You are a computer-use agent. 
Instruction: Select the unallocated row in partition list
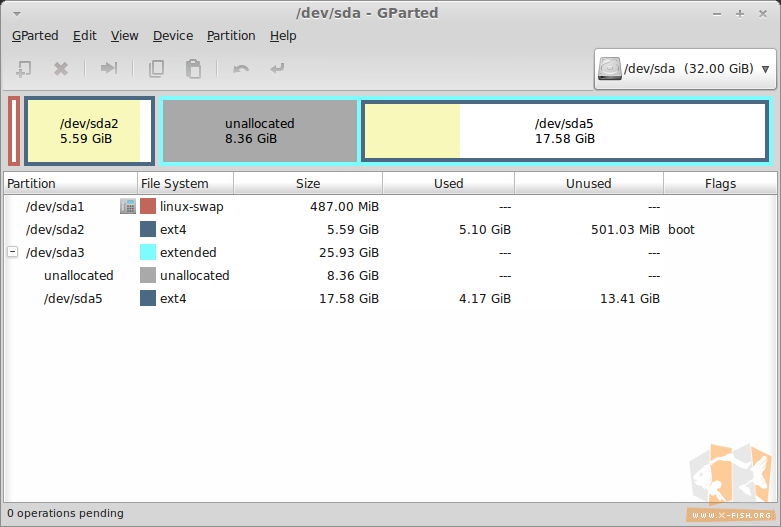click(390, 275)
